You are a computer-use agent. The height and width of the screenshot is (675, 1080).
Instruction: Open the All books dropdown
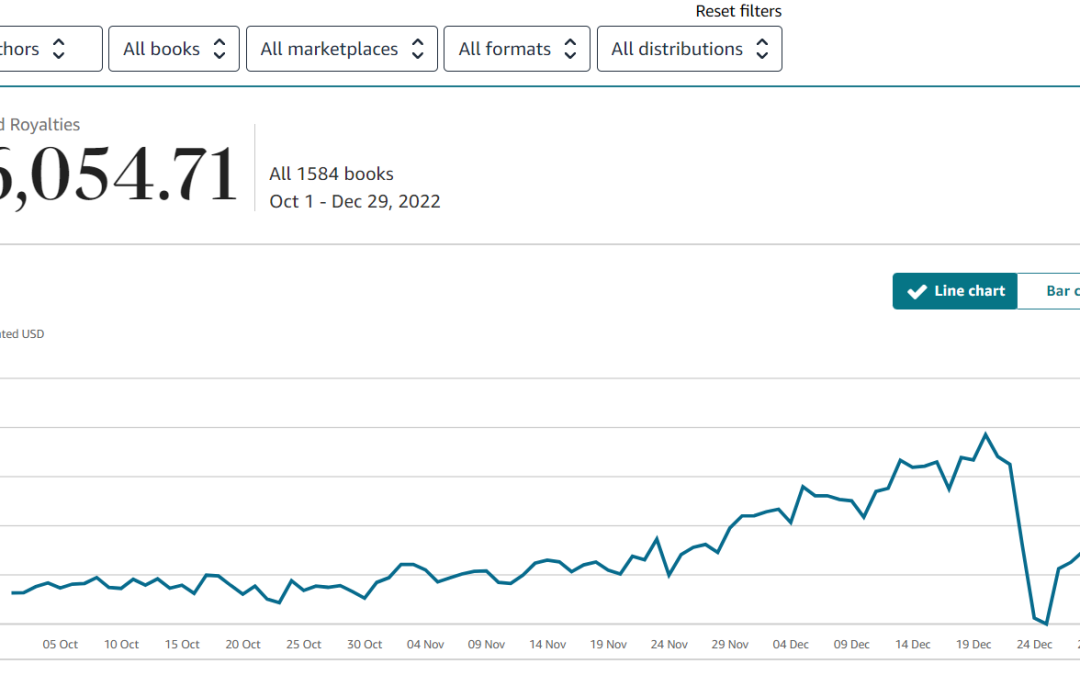click(x=173, y=48)
